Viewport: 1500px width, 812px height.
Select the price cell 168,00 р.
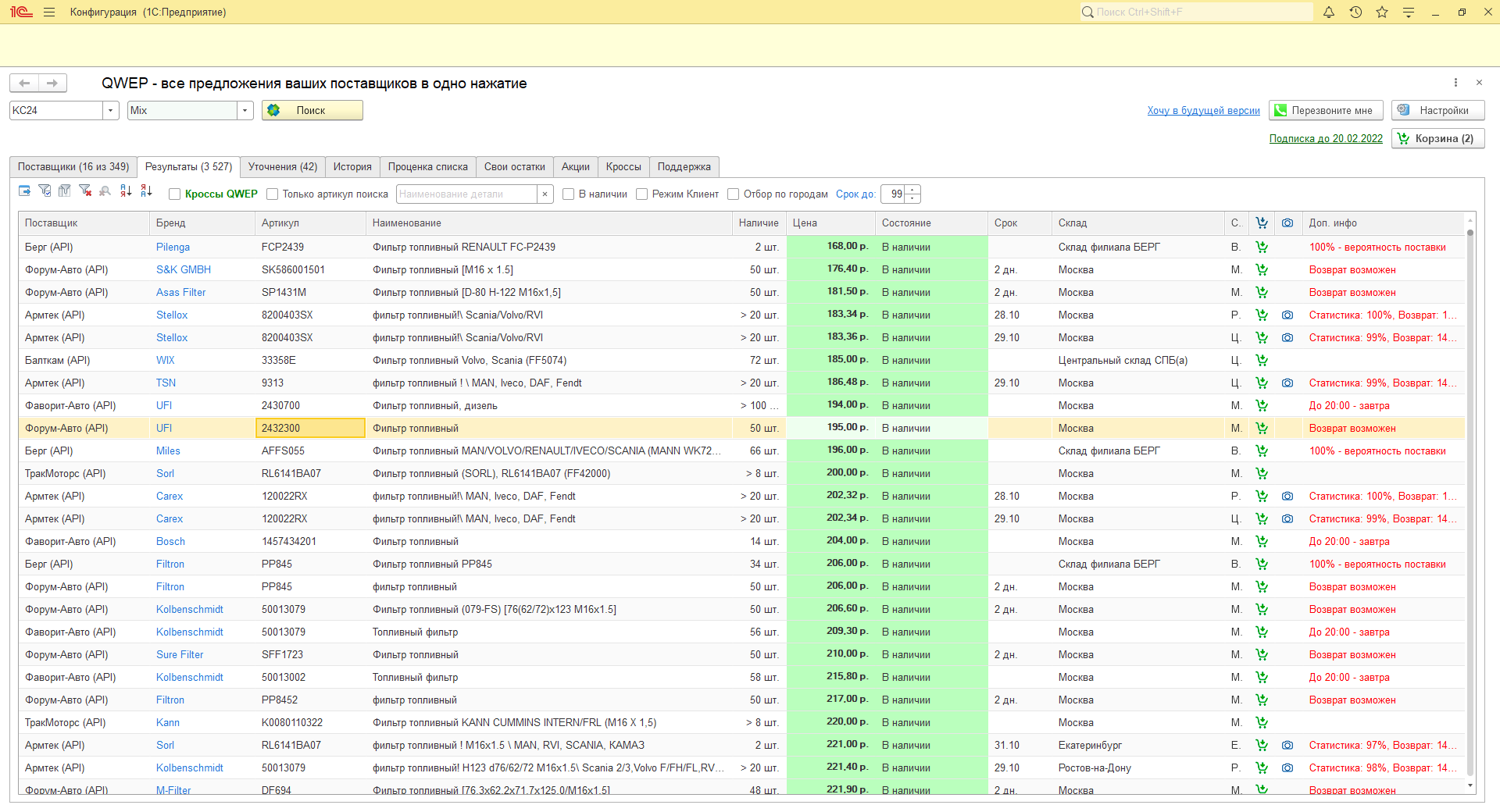point(830,247)
